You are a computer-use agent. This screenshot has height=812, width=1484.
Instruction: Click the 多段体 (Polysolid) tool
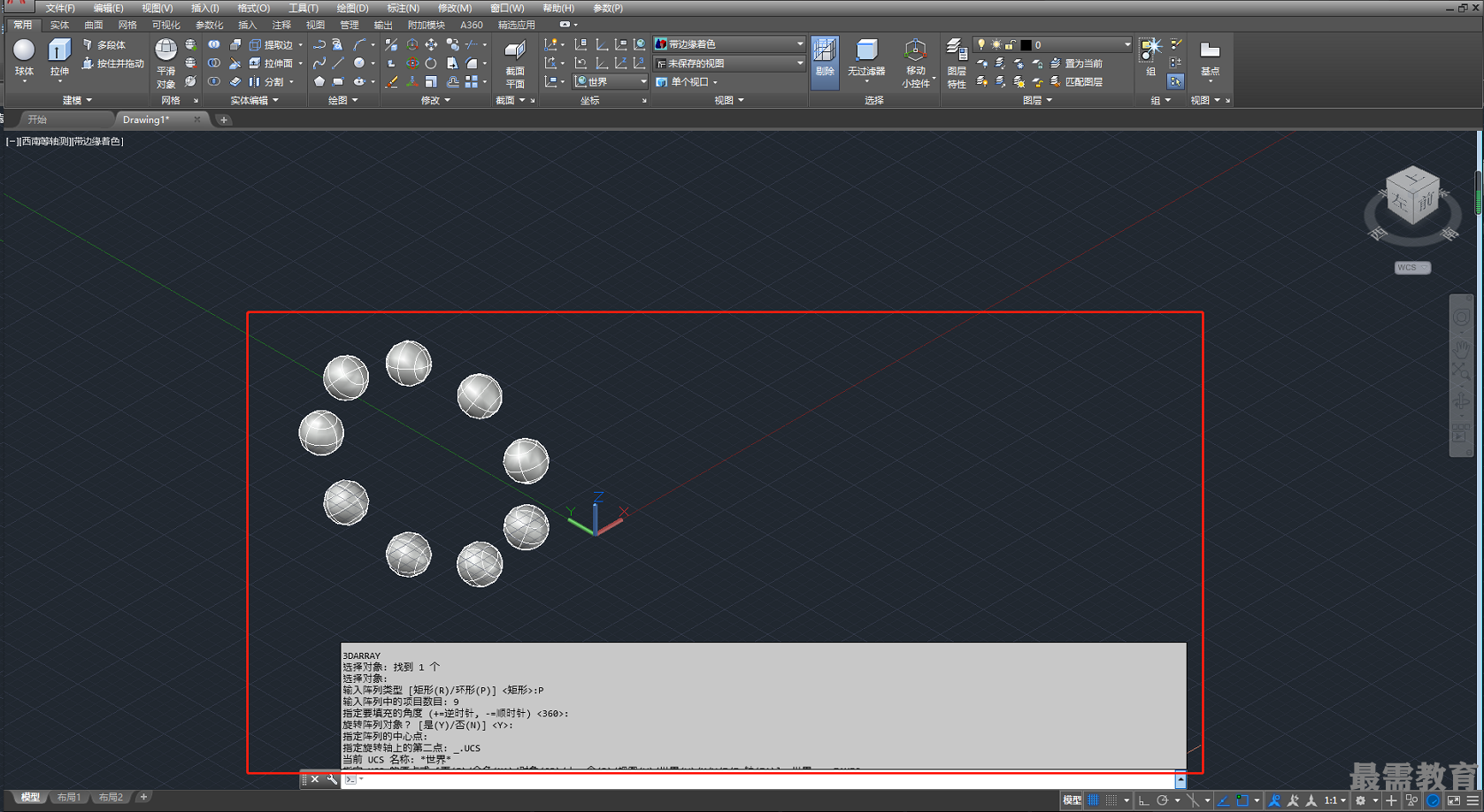click(x=104, y=44)
